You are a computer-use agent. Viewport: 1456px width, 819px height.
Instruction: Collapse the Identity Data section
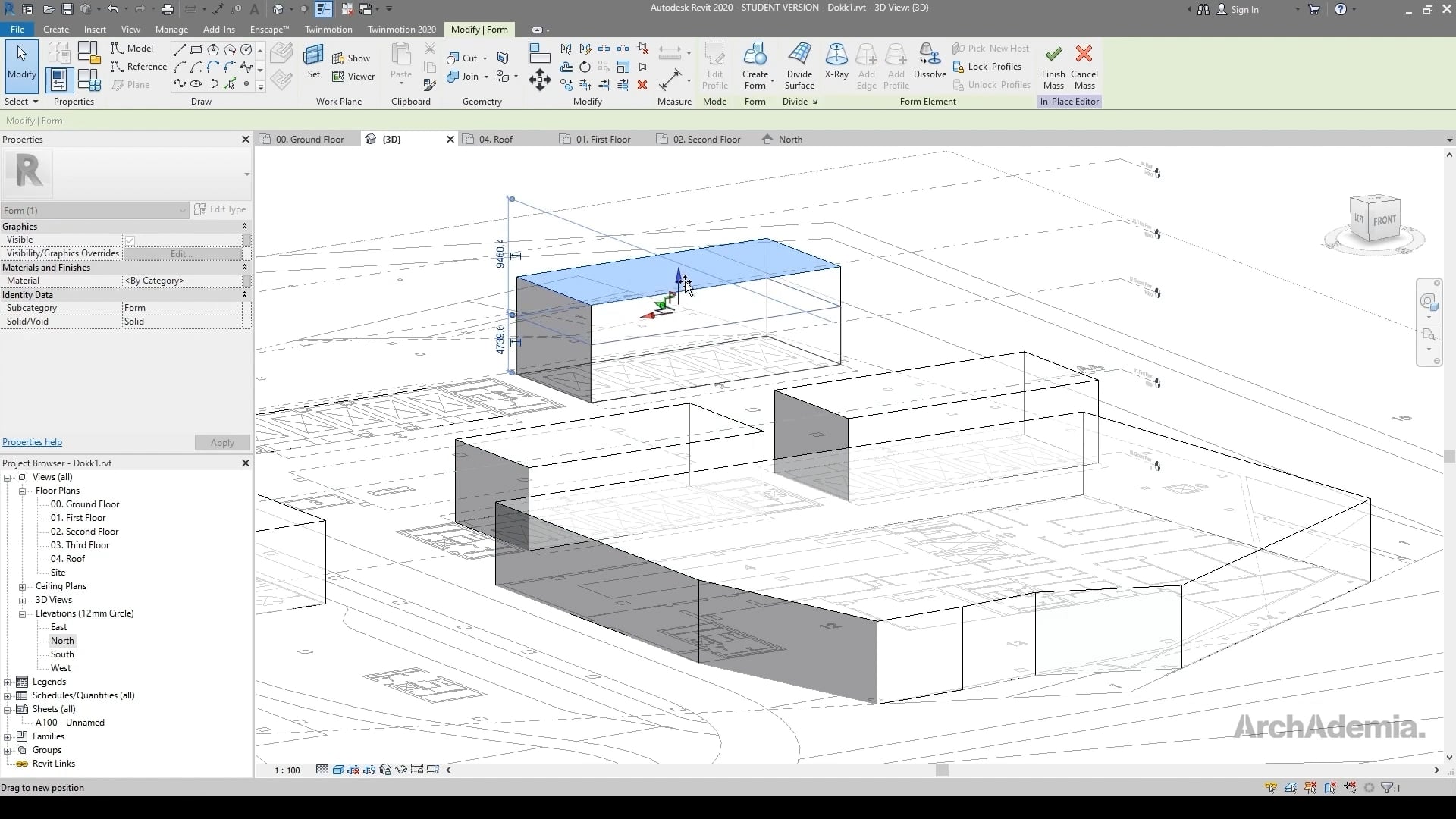244,295
